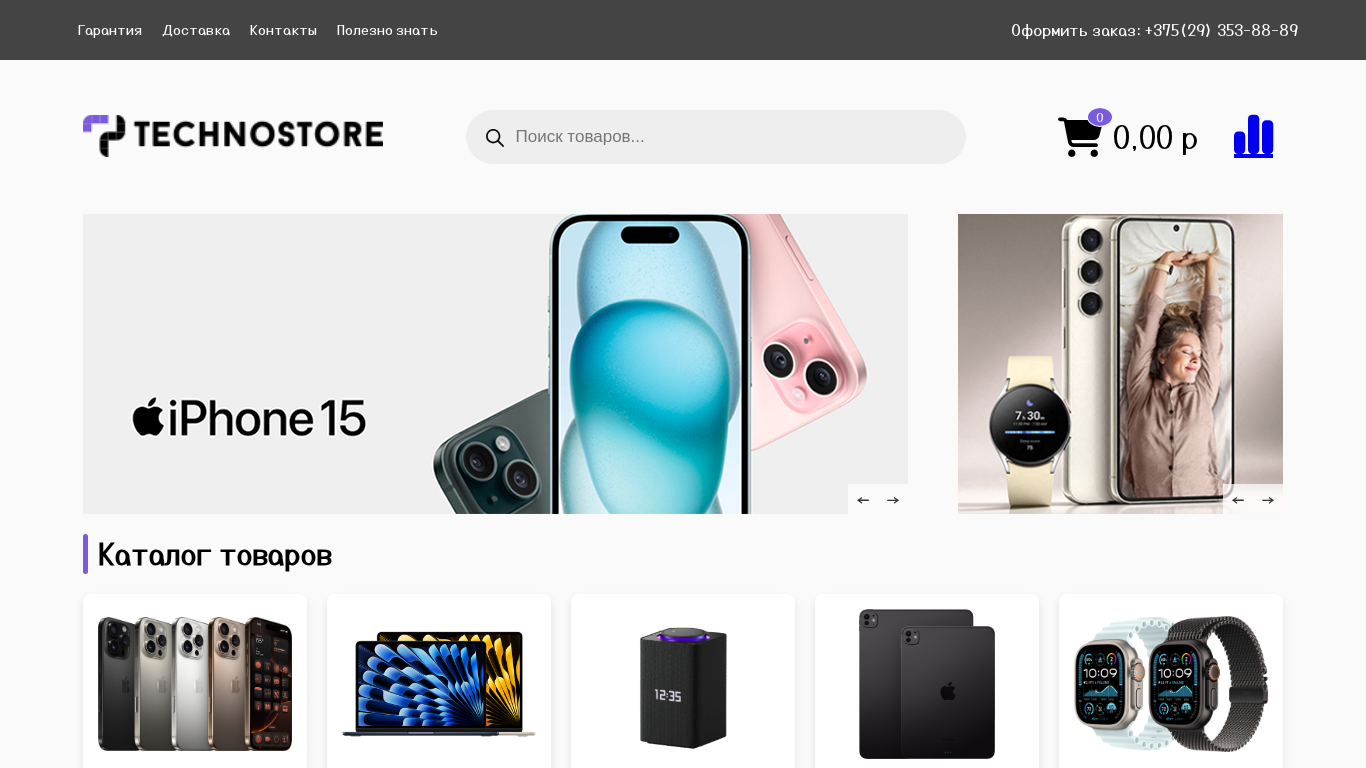Open the Гарантия menu item

tap(110, 30)
